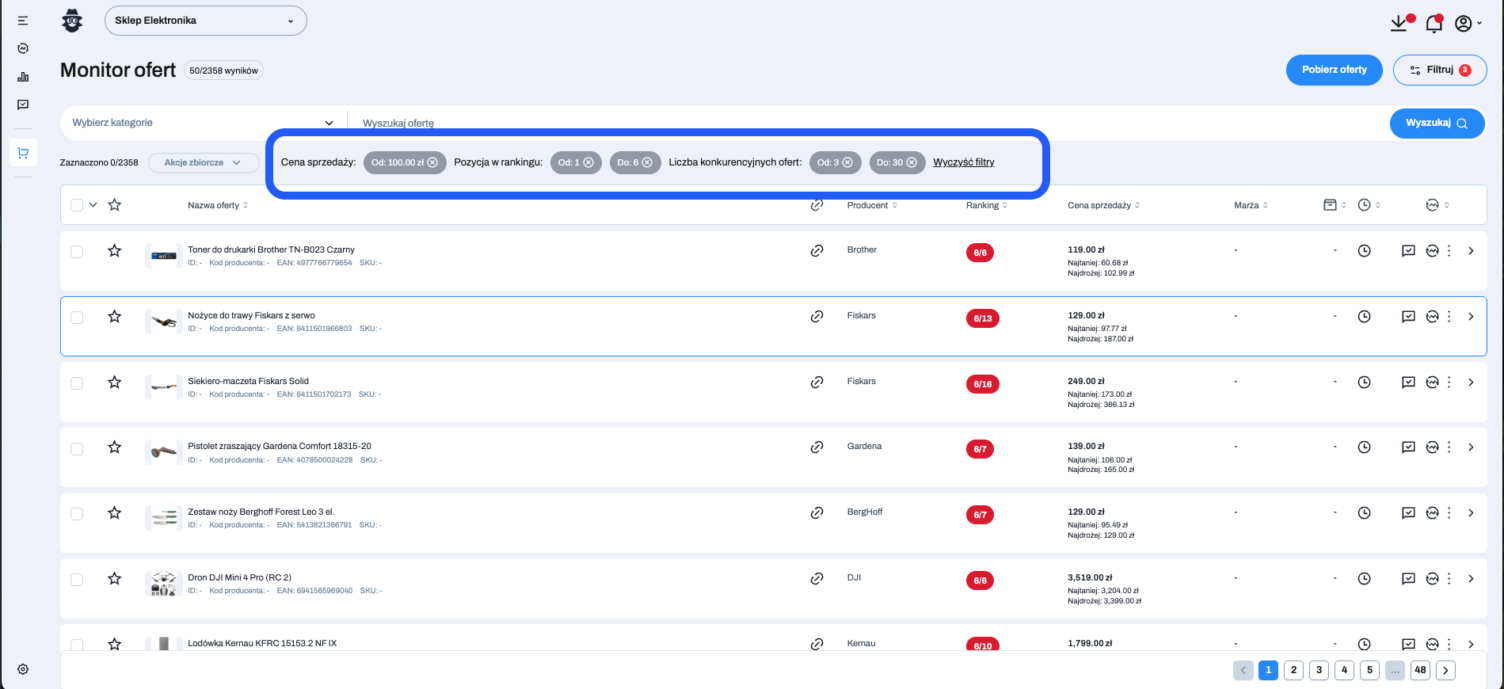
Task: Star the Toner Brother TN-B023 offer
Action: [114, 251]
